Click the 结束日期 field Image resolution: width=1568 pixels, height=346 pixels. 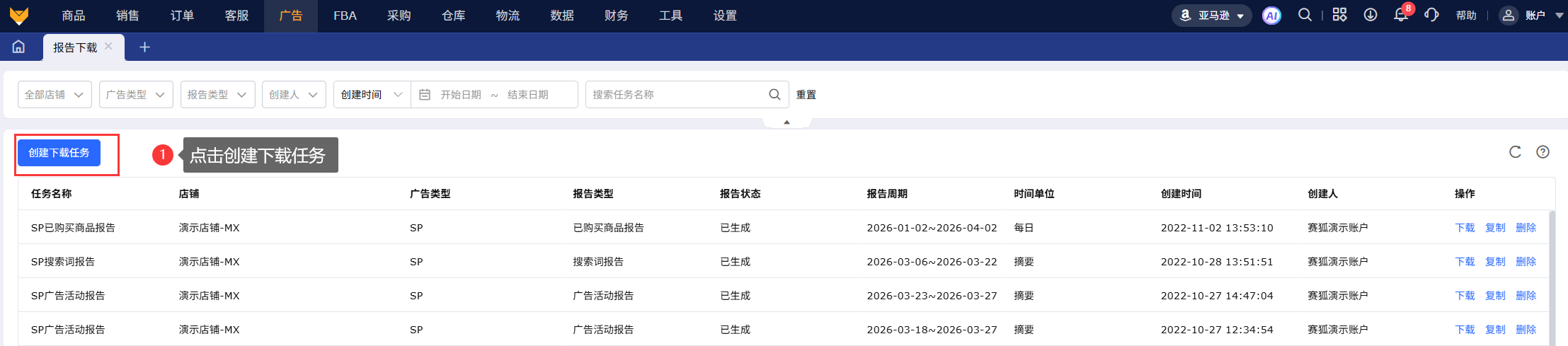coord(528,94)
